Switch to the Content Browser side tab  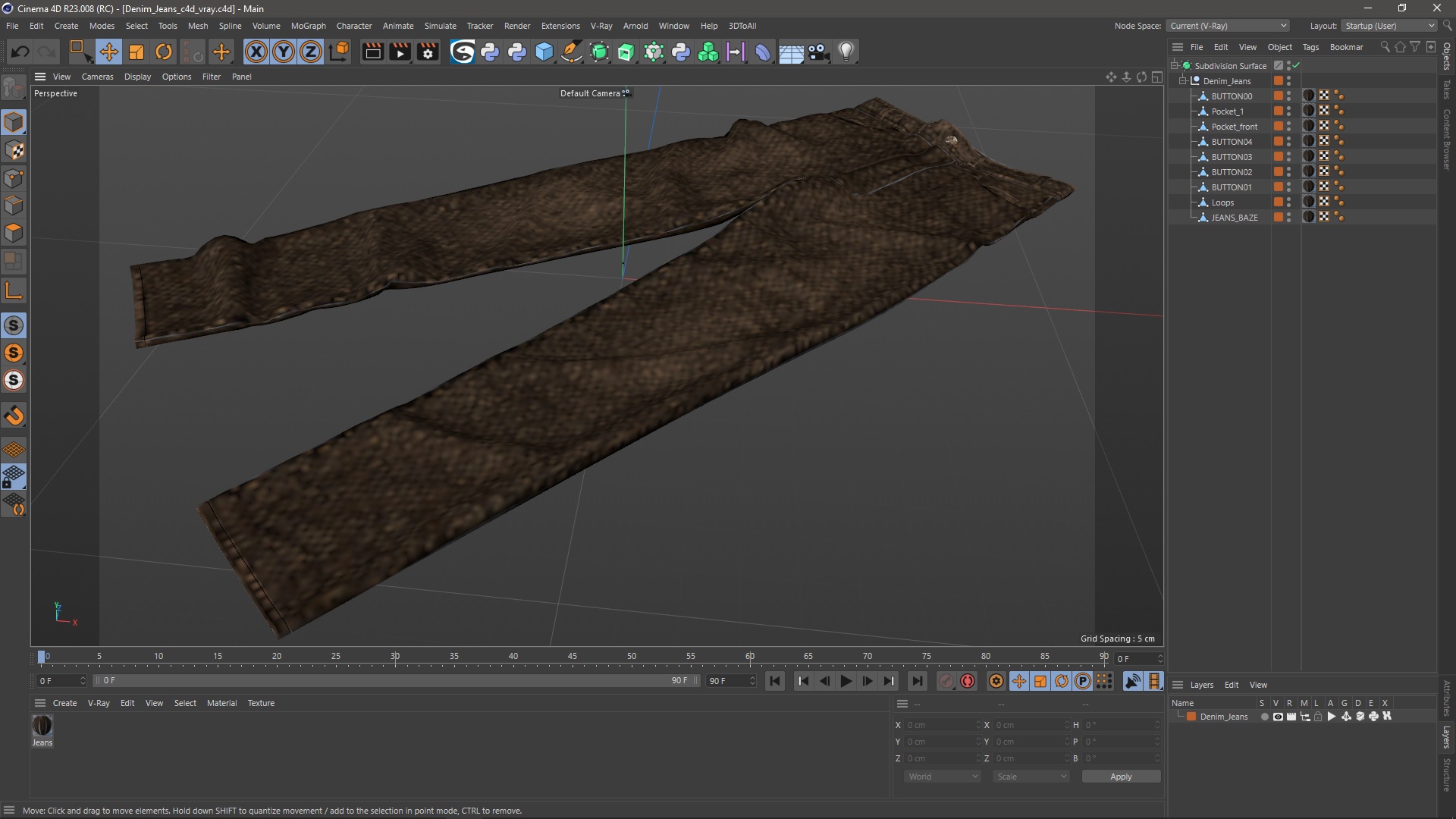click(x=1446, y=139)
